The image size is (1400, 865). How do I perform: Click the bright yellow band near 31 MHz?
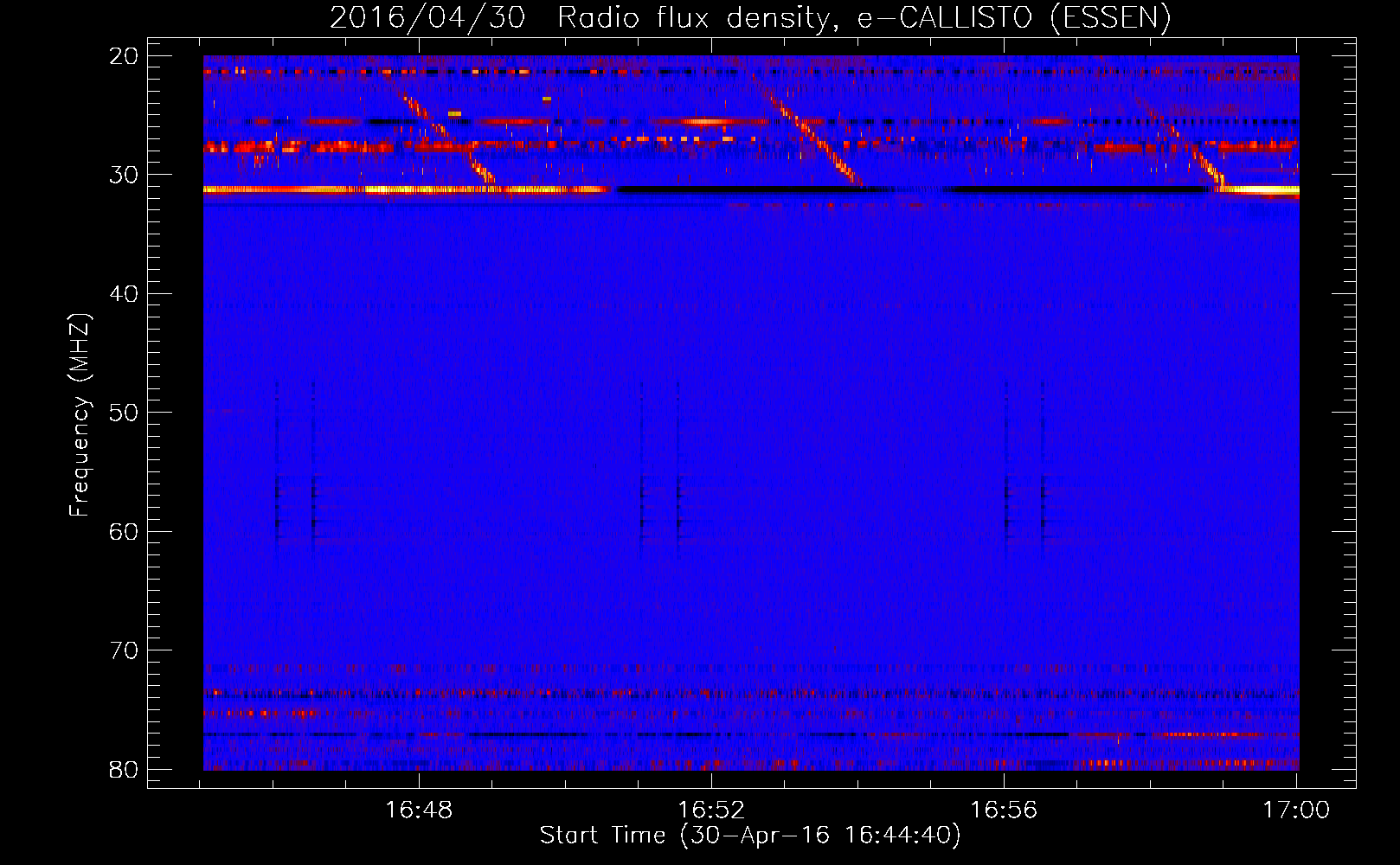pos(407,189)
